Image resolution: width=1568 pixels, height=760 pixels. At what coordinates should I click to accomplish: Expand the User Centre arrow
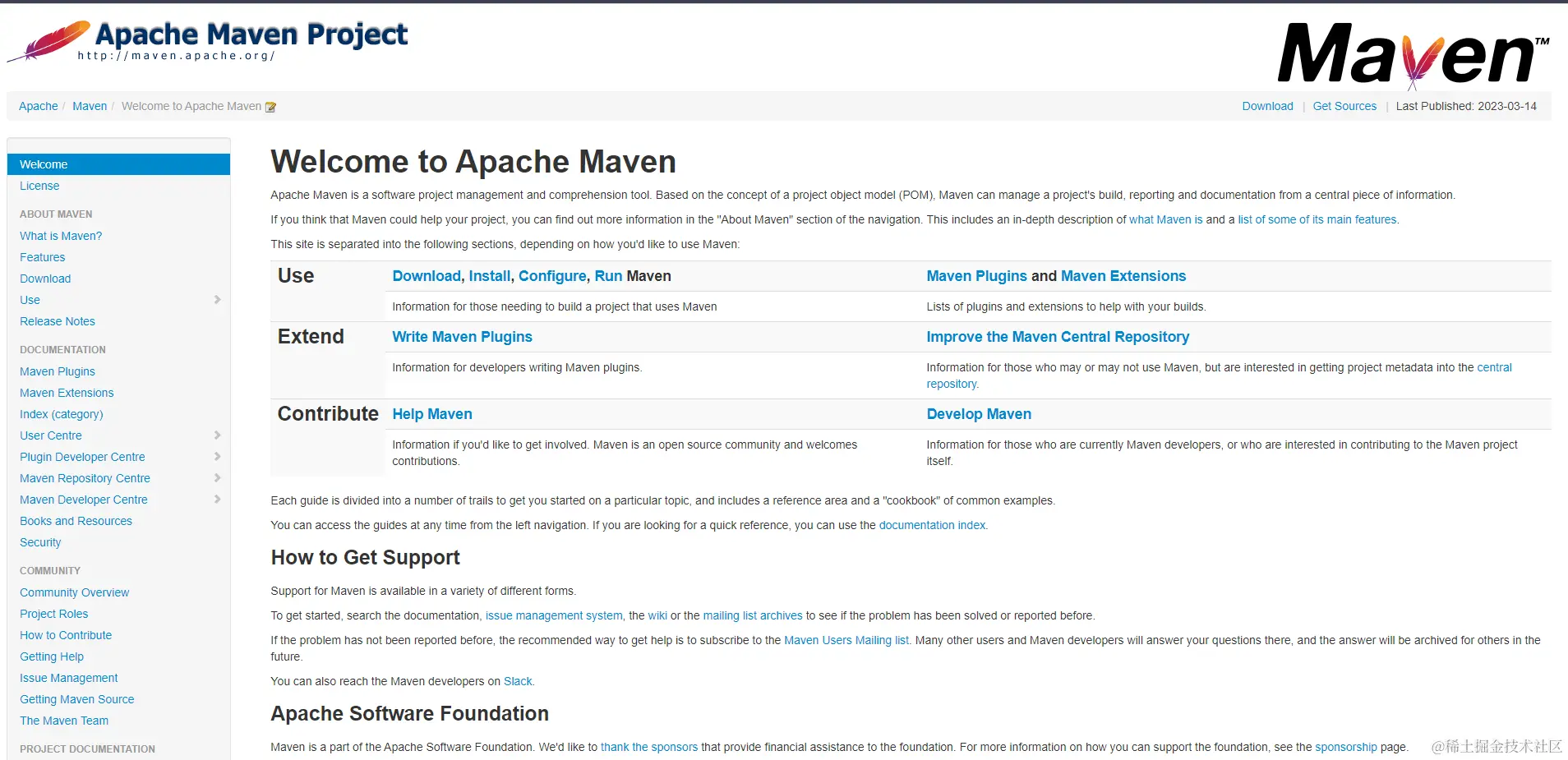[217, 435]
